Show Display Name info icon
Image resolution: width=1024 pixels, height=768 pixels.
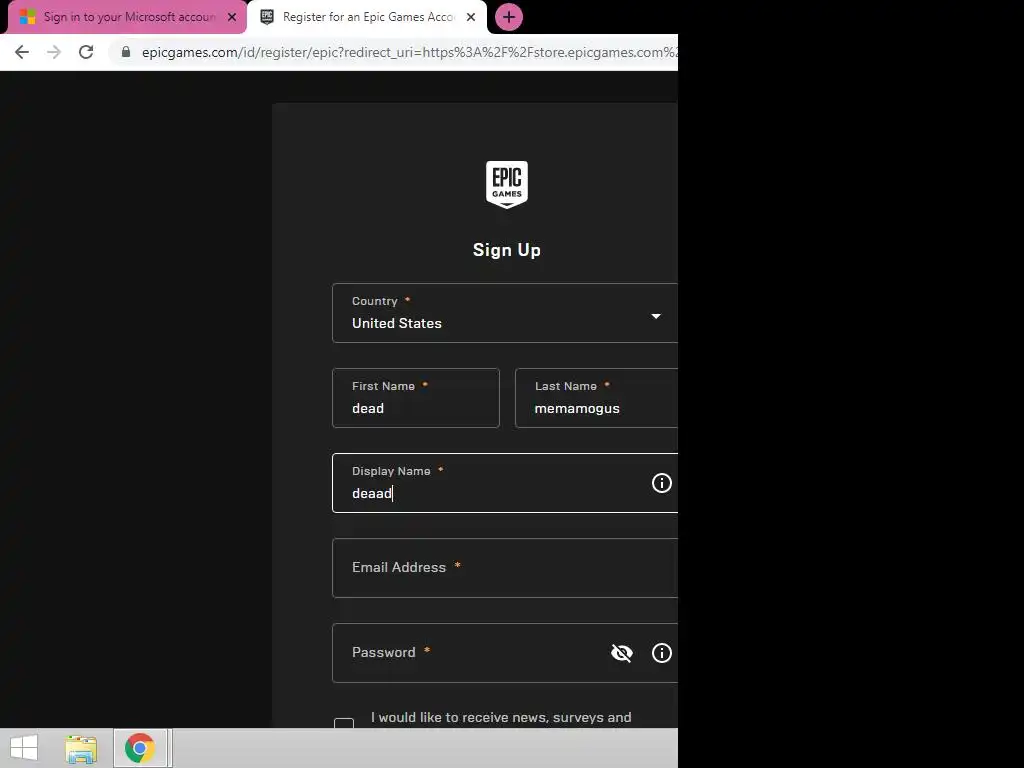[662, 483]
